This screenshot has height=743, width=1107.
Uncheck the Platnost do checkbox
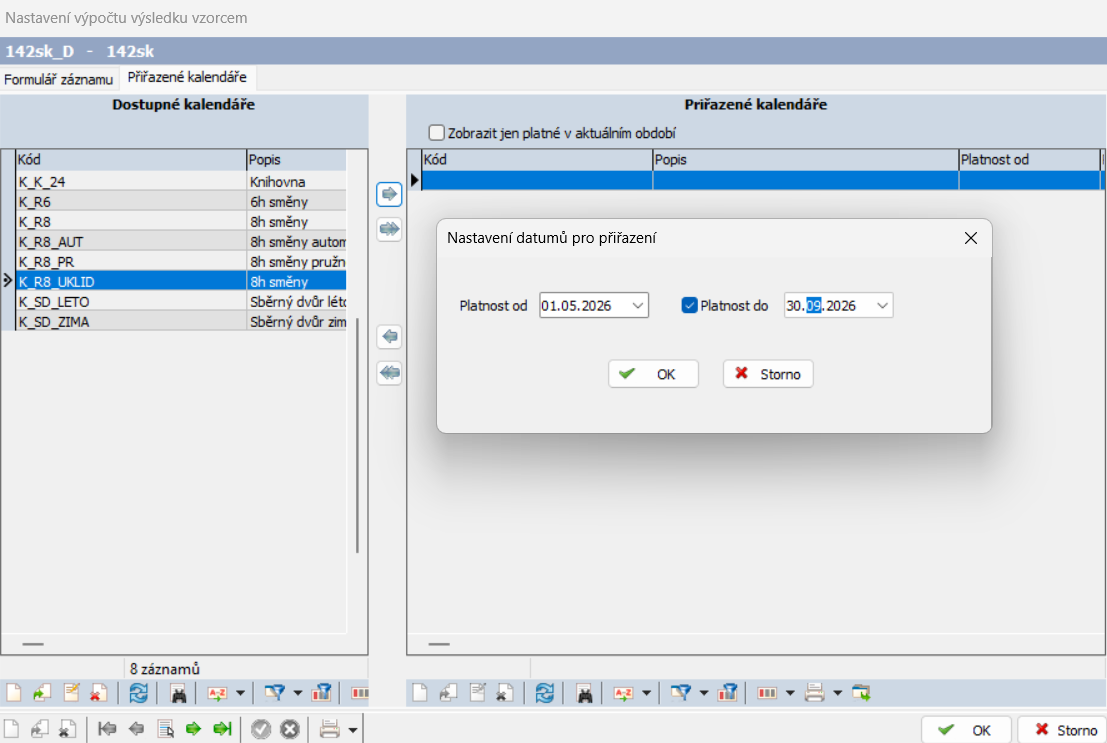coord(689,305)
